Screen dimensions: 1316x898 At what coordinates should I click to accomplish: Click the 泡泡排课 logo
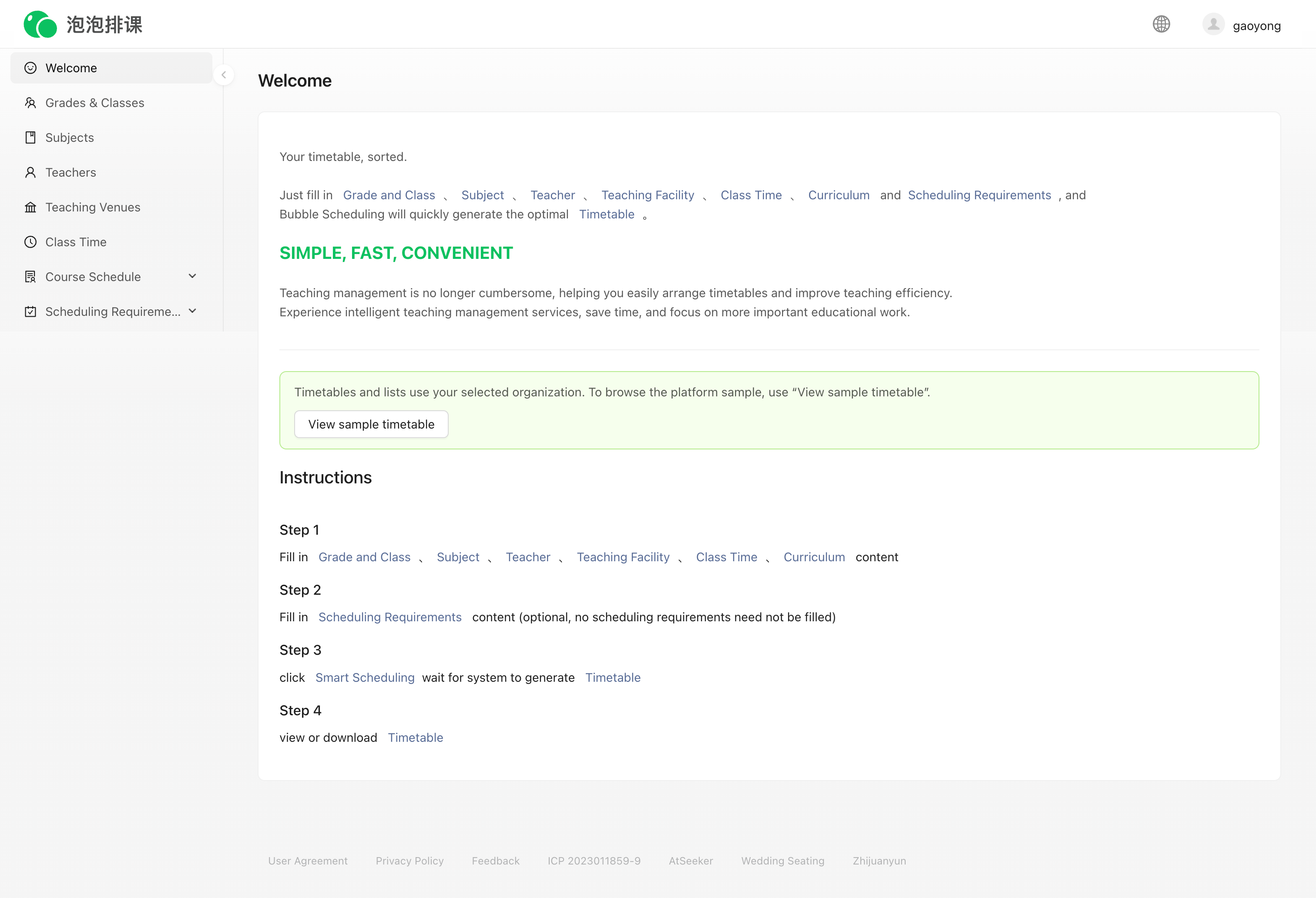[83, 24]
